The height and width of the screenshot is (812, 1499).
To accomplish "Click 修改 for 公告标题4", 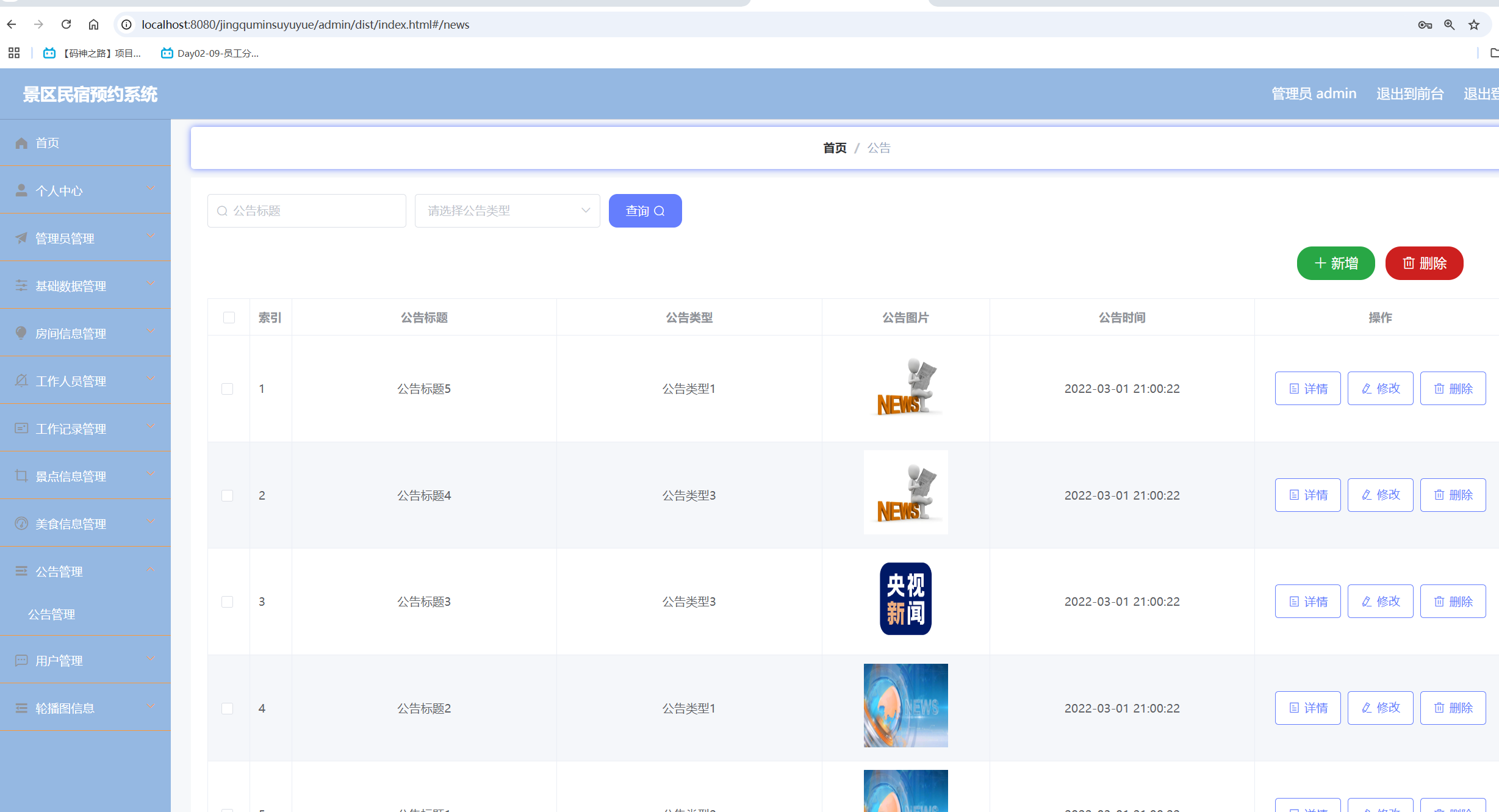I will pyautogui.click(x=1381, y=495).
